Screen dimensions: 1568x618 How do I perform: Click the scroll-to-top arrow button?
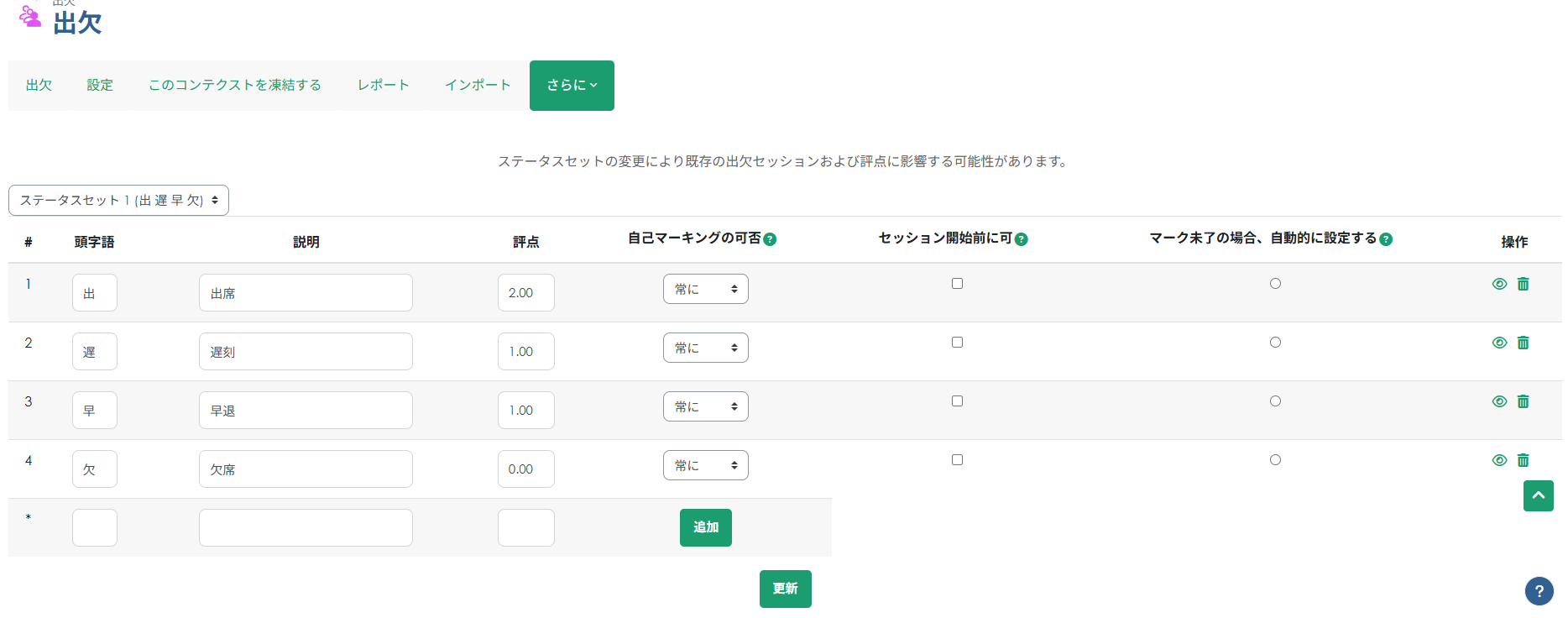click(x=1538, y=495)
